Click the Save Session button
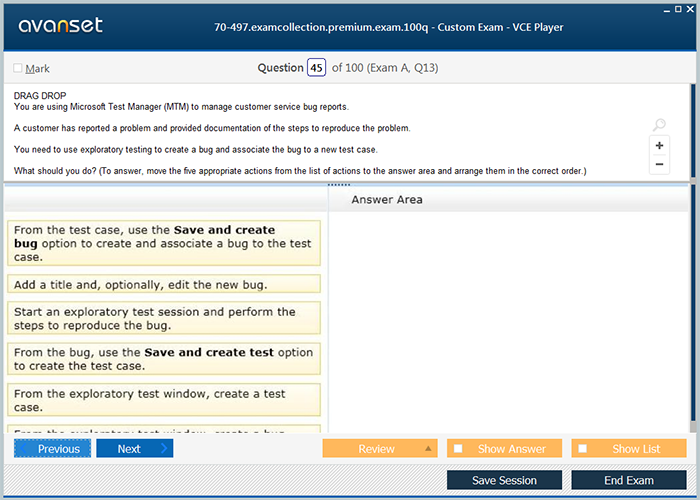 [x=504, y=480]
